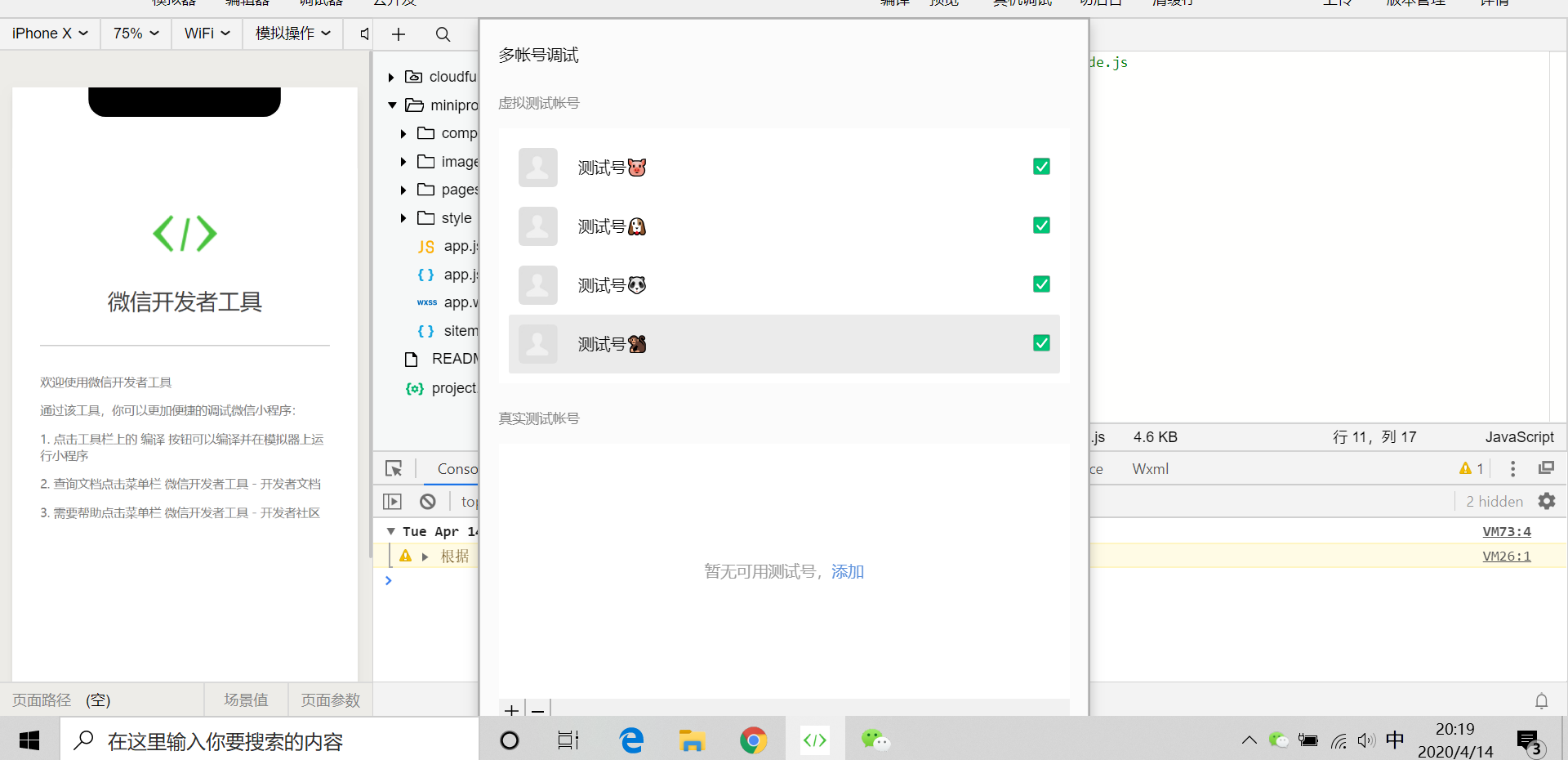
Task: Launch Google Chrome from taskbar
Action: [x=753, y=740]
